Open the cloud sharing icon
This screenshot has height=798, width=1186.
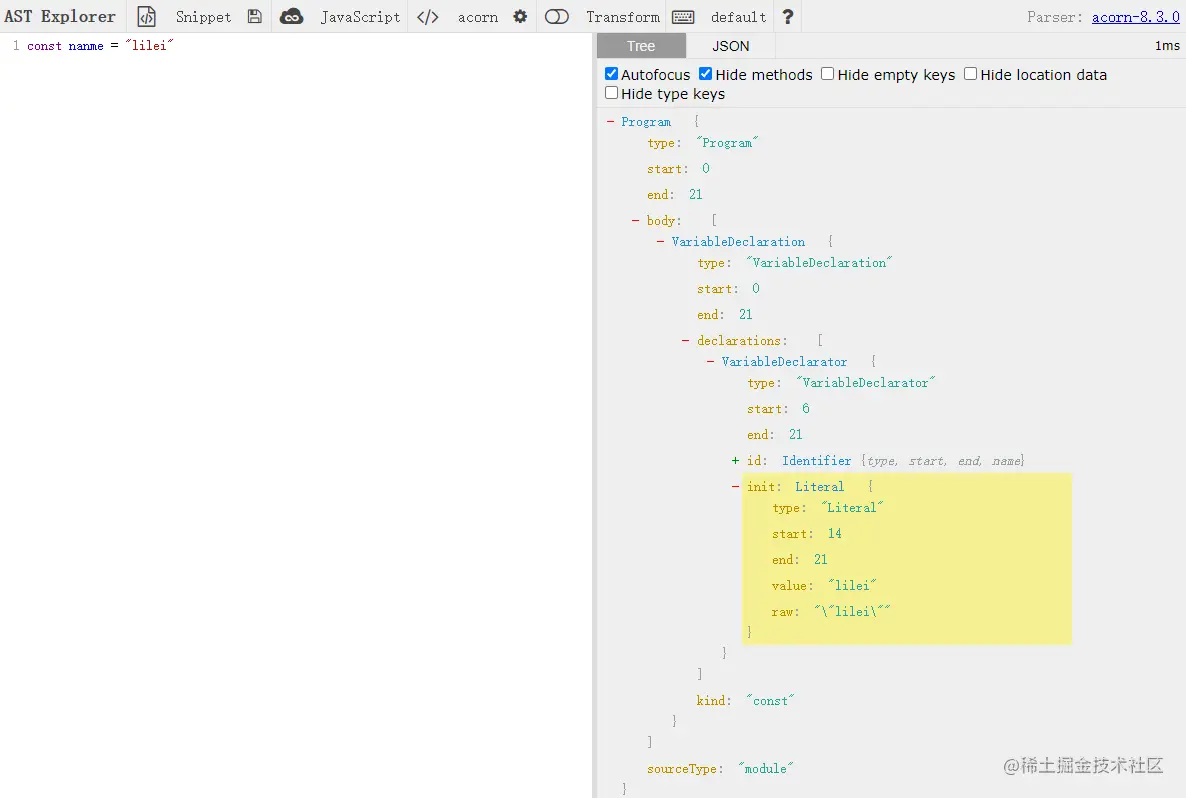click(x=289, y=16)
